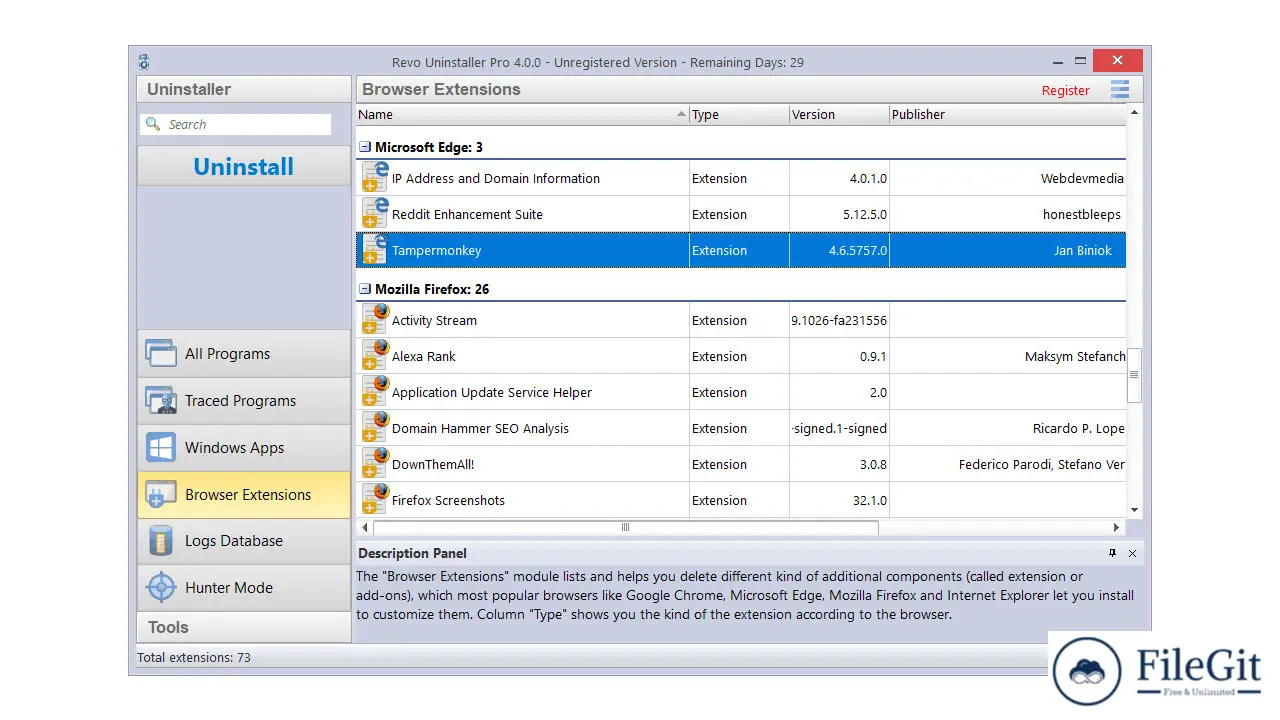Open the Traced Programs module
This screenshot has height=720, width=1280.
[244, 400]
